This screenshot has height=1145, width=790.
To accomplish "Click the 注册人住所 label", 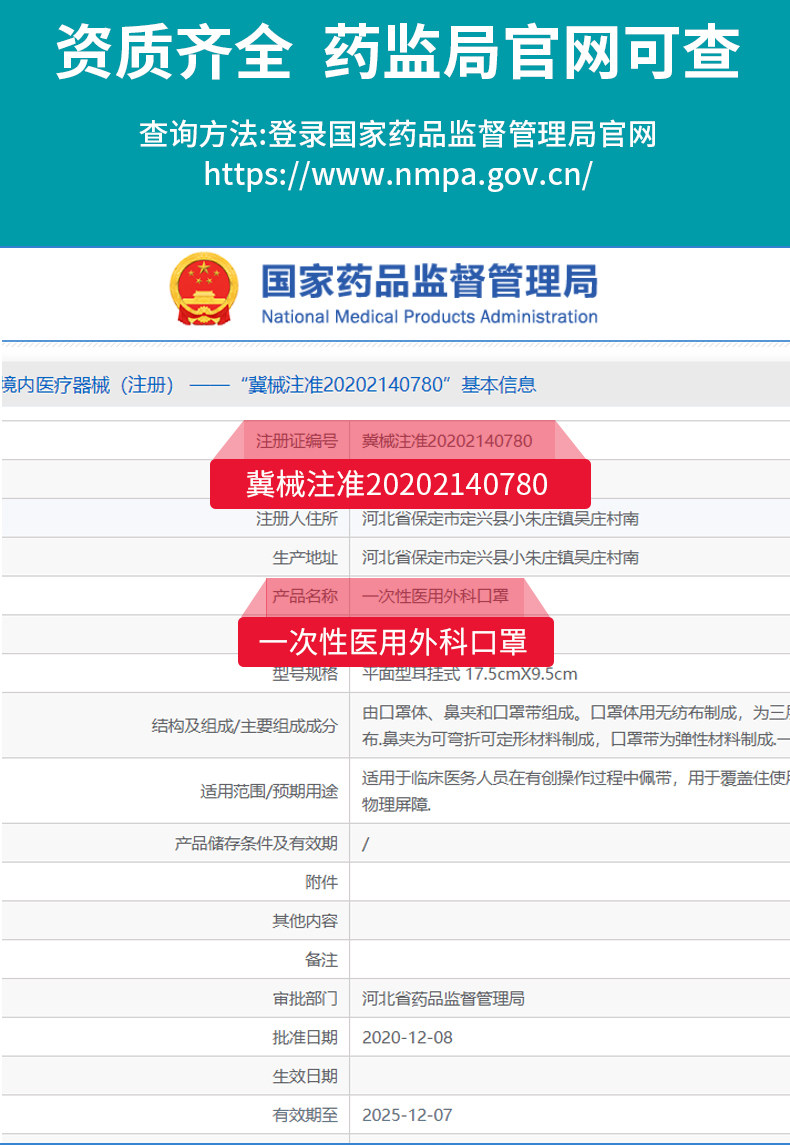I will [x=296, y=518].
